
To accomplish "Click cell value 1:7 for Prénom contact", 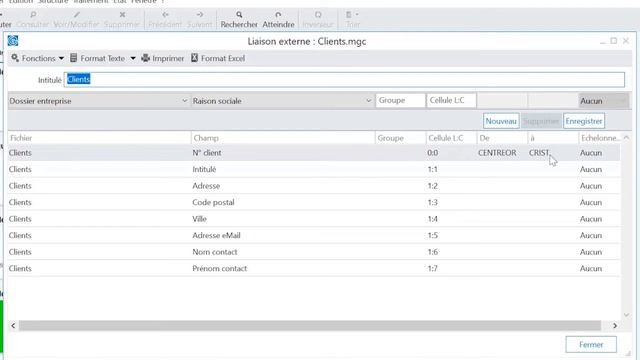I will click(x=433, y=268).
